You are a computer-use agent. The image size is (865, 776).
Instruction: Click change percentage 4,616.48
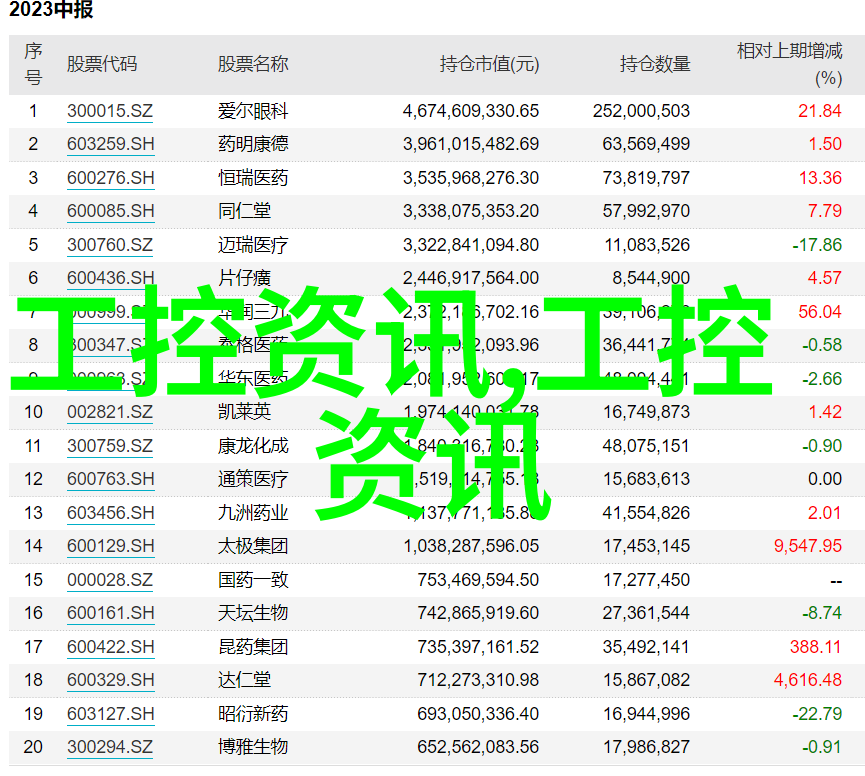point(808,680)
